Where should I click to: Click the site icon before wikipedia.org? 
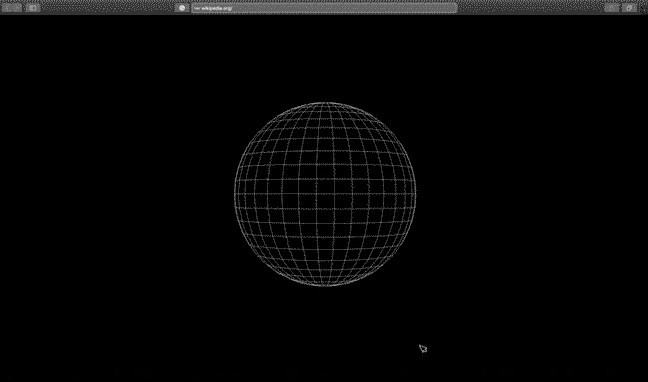tap(197, 8)
